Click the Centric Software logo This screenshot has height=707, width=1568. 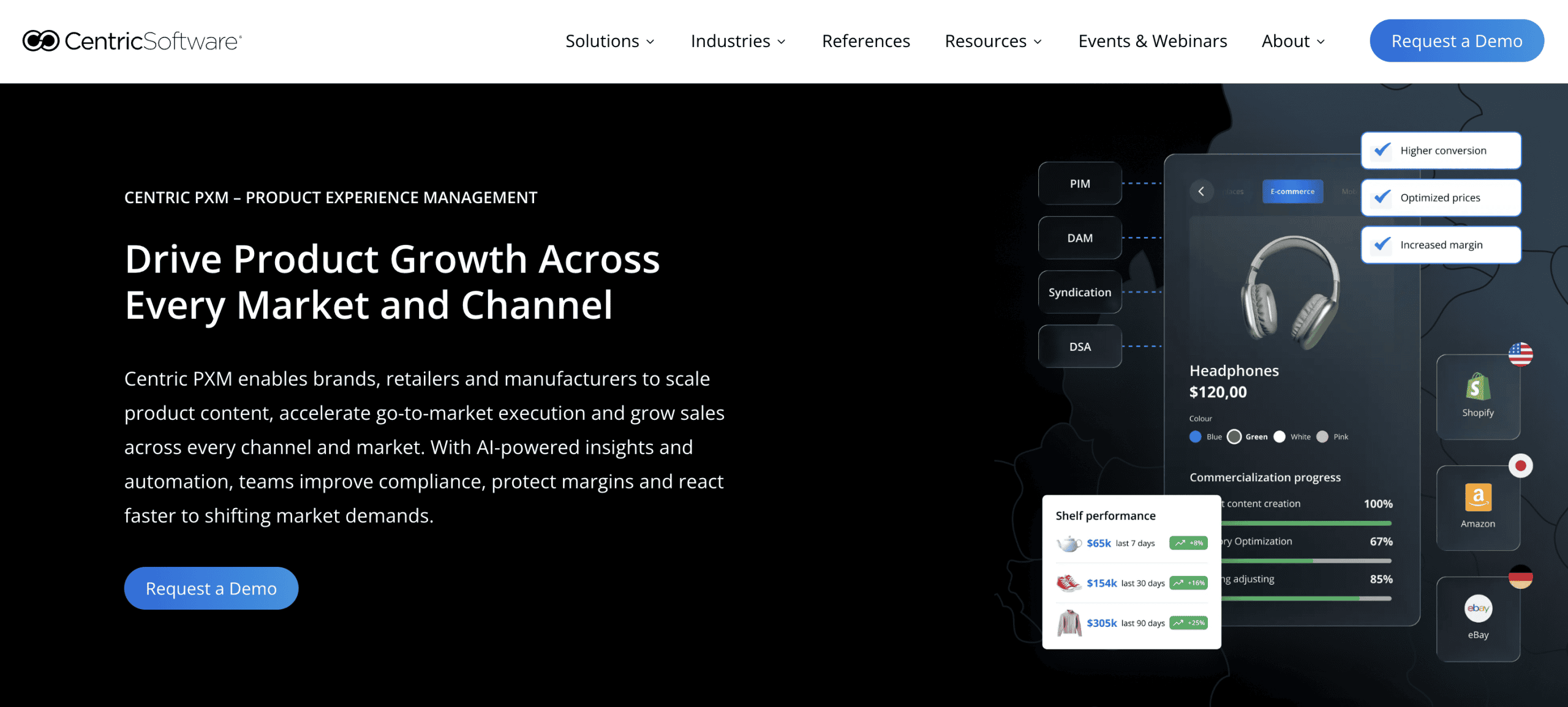point(132,41)
